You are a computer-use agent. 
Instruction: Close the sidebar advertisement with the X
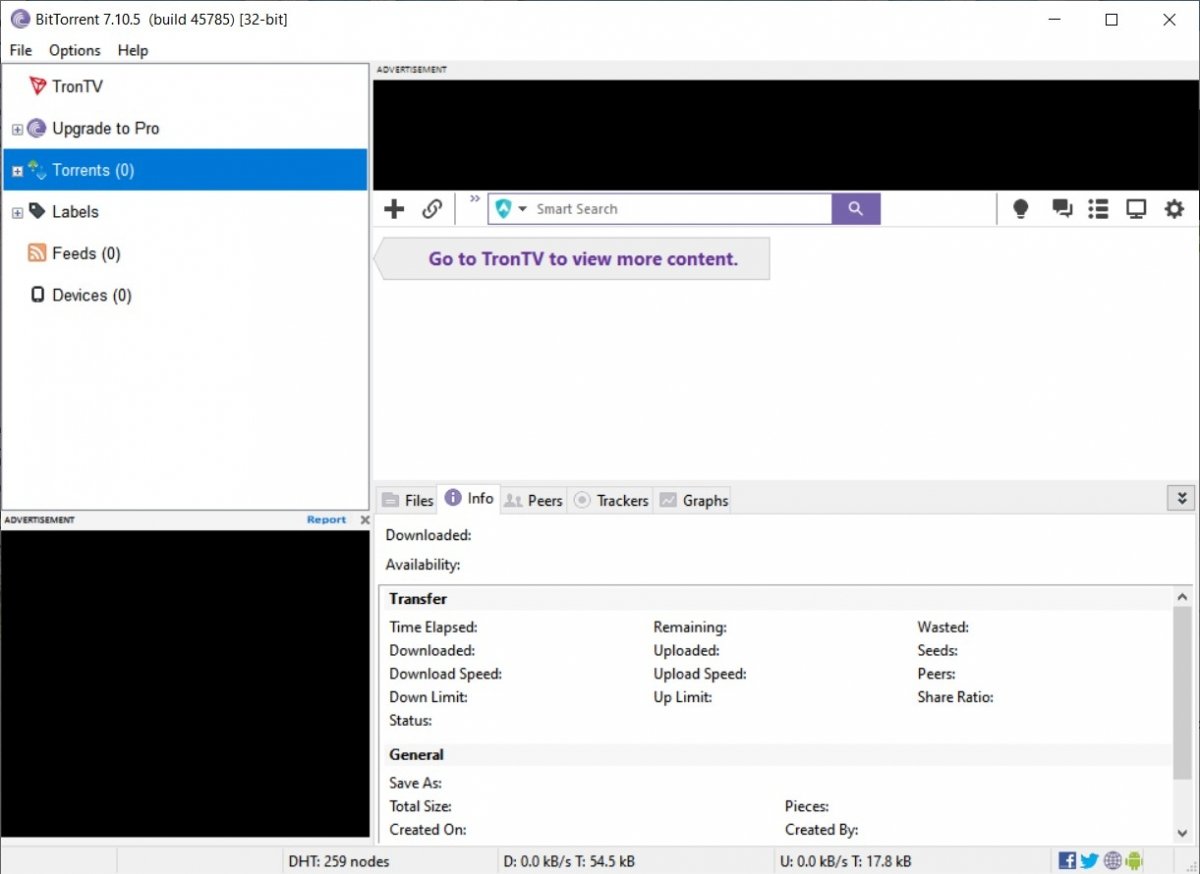(x=365, y=520)
